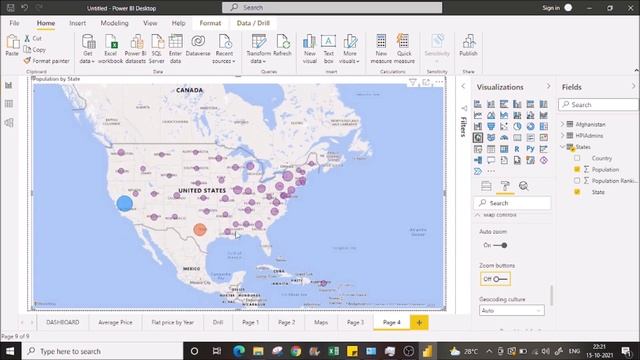
Task: Open get more visuals ellipsis in pane
Action: click(491, 171)
